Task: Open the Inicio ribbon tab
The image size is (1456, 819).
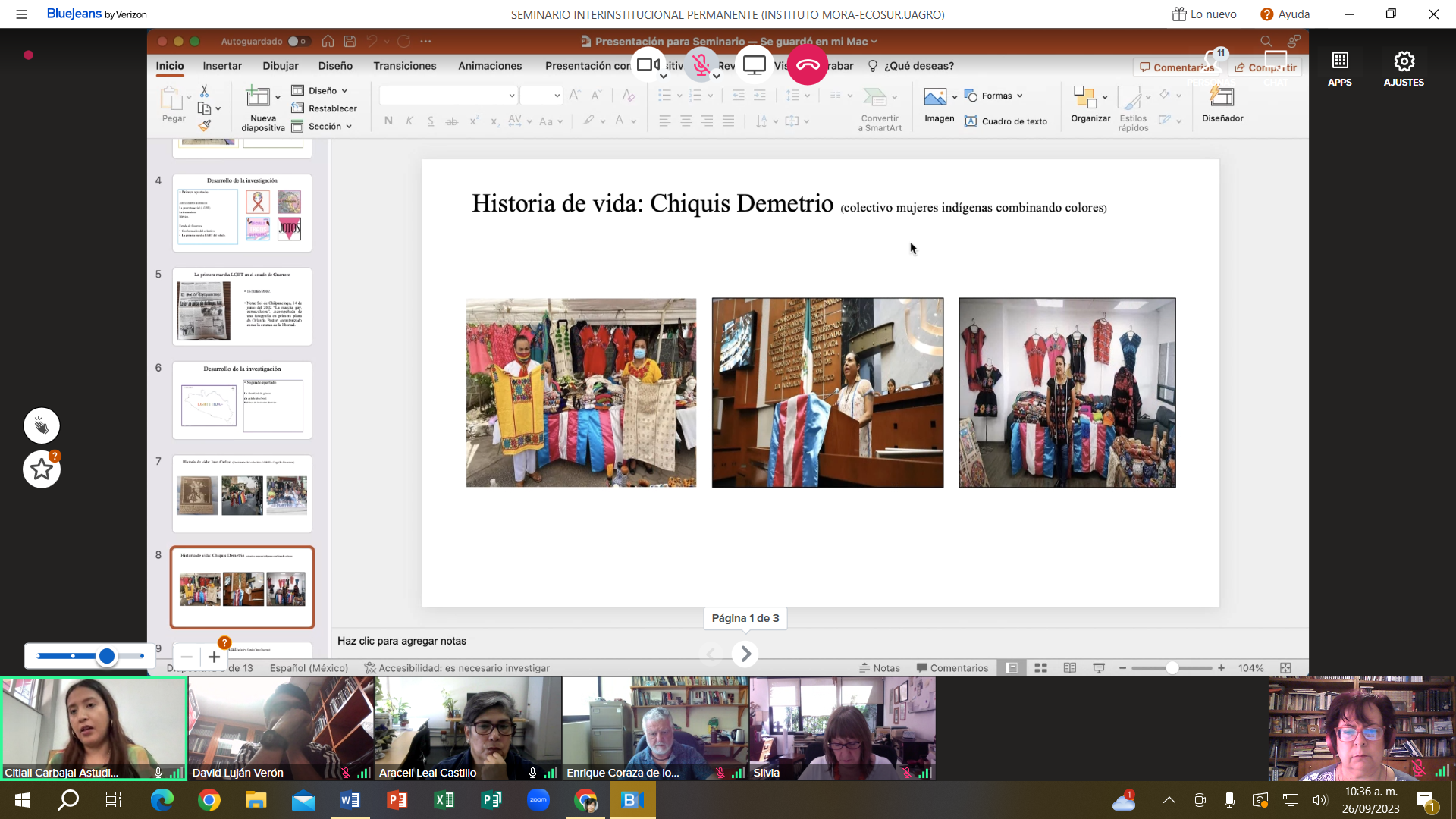Action: [170, 66]
